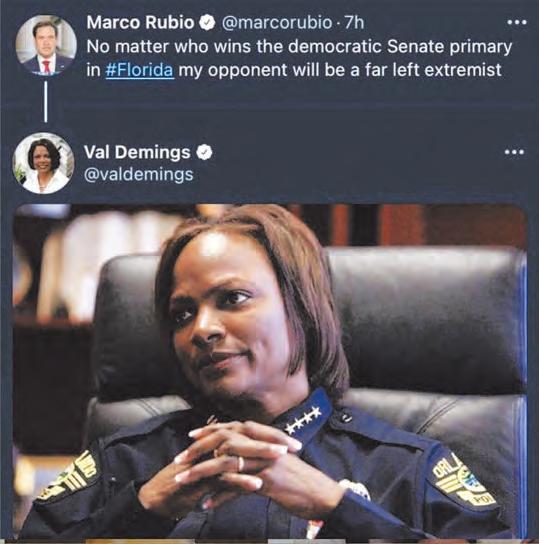Click verified badge beside Val Demings
Viewport: 539px width, 544px height.
click(204, 153)
